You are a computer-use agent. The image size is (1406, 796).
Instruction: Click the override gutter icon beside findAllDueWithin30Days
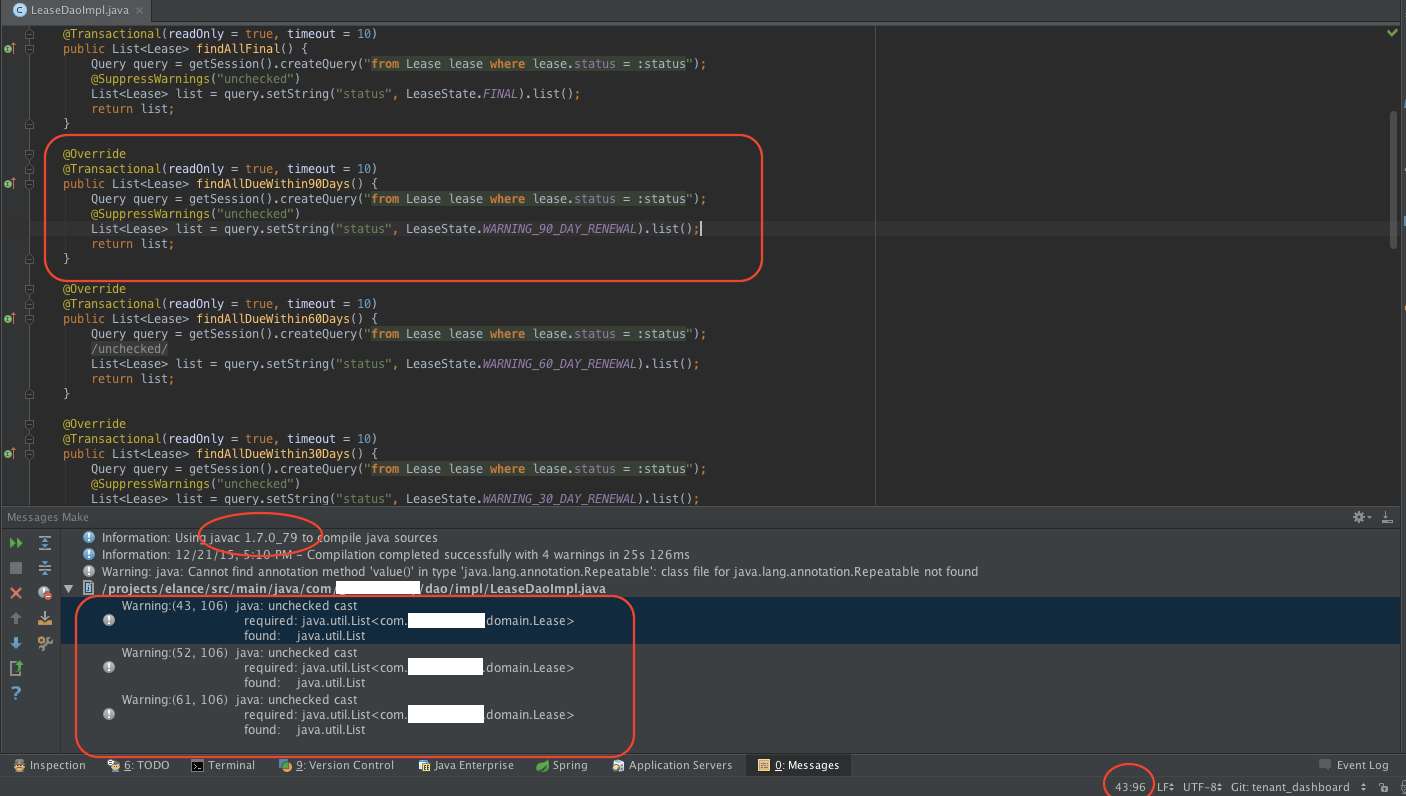(x=9, y=454)
